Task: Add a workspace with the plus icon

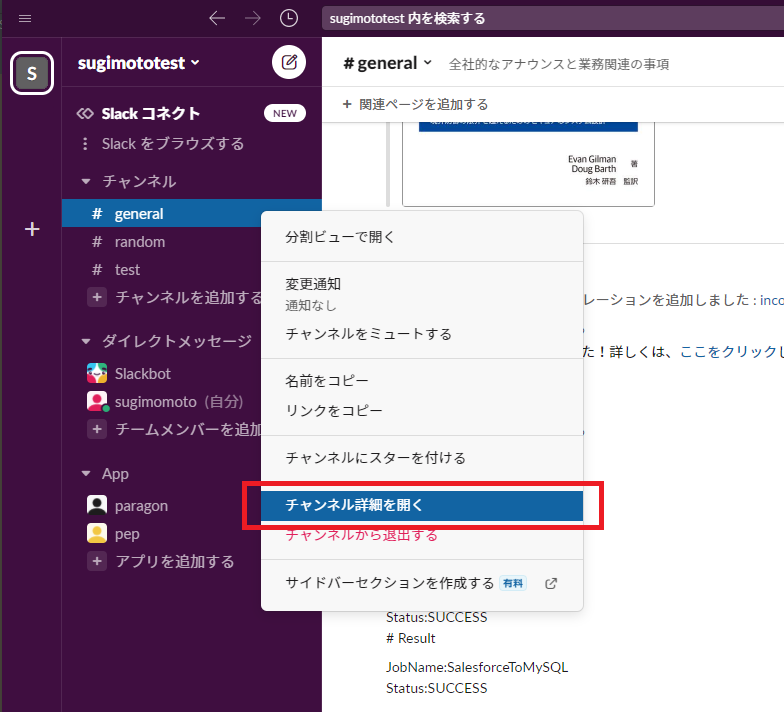Action: [32, 229]
